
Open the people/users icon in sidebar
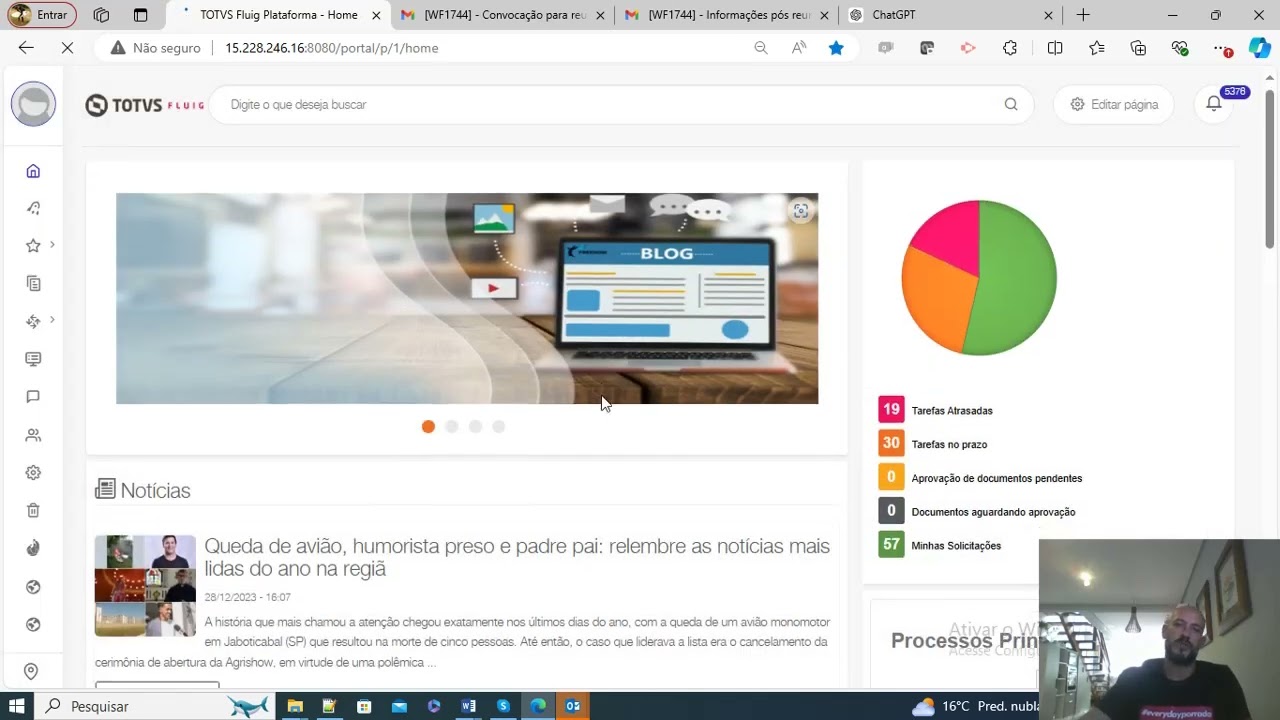pyautogui.click(x=33, y=435)
